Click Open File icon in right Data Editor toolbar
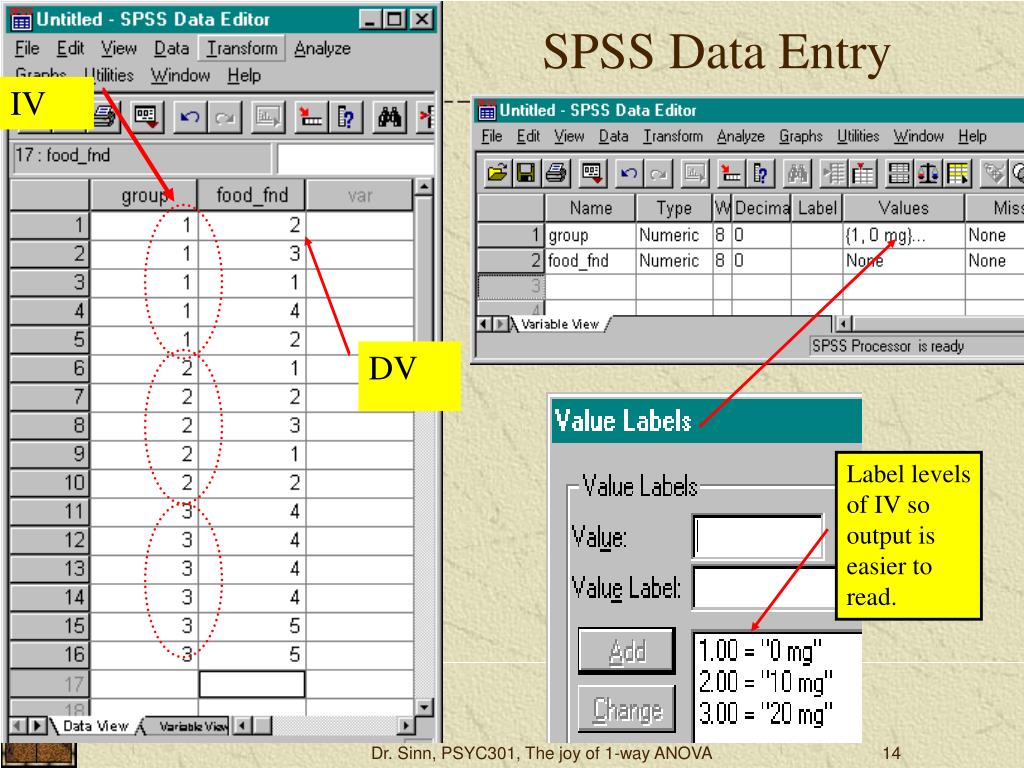Image resolution: width=1024 pixels, height=768 pixels. tap(497, 173)
